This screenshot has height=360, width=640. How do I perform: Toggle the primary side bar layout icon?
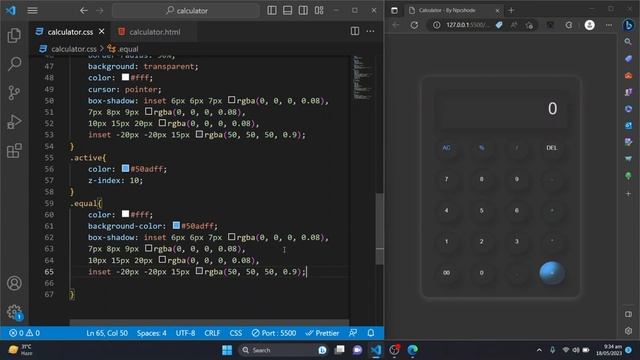(x=272, y=11)
